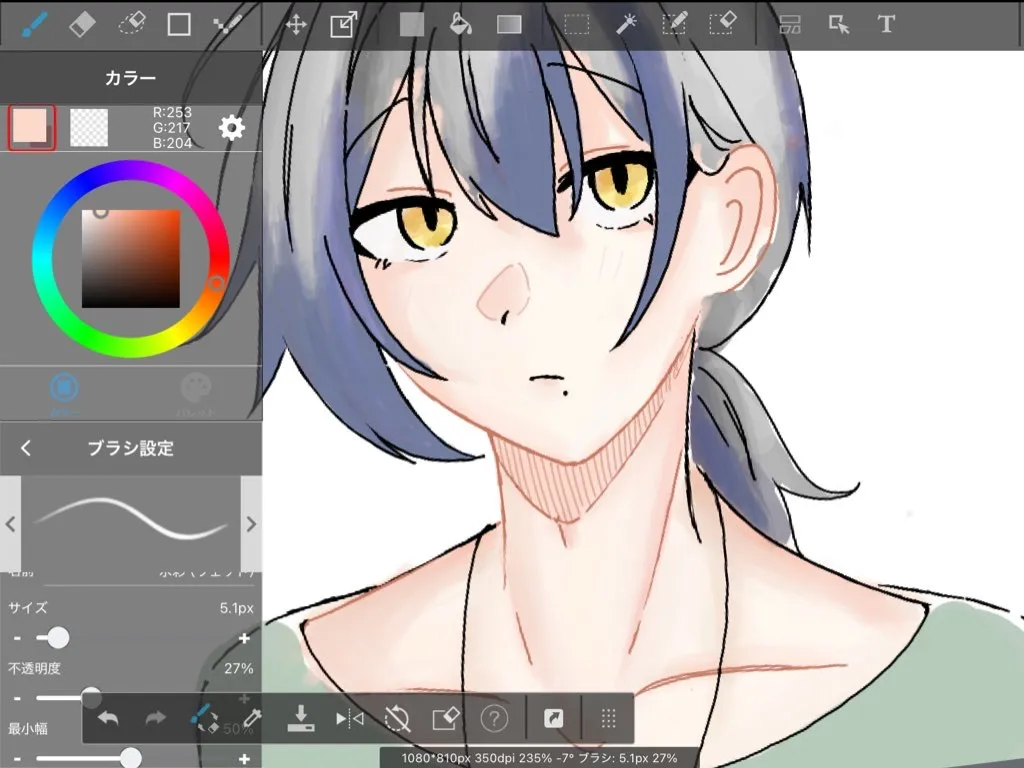Decrease opacity with minus button
Screen dimensions: 1024x768
[x=17, y=698]
